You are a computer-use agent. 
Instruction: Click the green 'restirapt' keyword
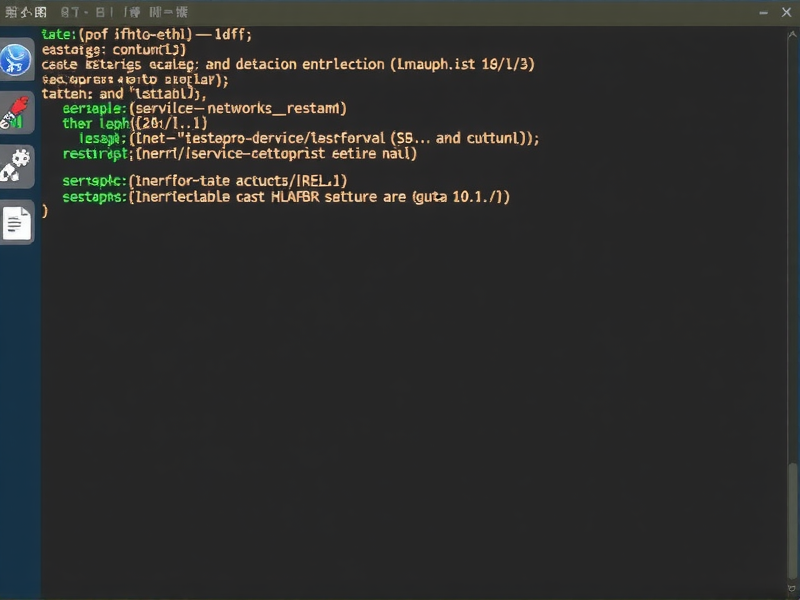tap(96, 154)
